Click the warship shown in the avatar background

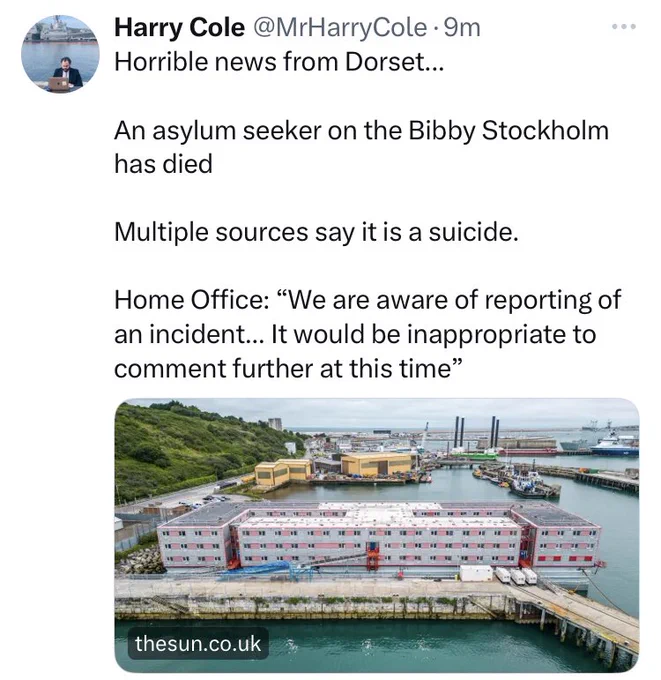pyautogui.click(x=60, y=29)
